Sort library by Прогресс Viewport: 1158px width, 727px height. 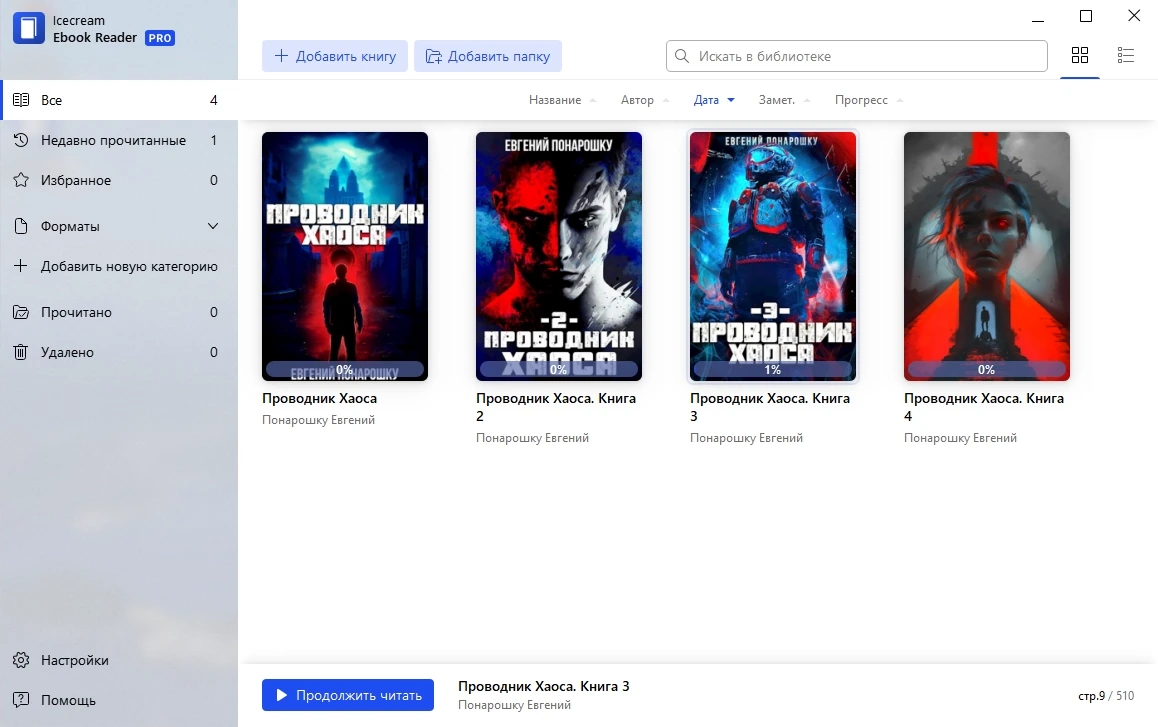[x=868, y=100]
